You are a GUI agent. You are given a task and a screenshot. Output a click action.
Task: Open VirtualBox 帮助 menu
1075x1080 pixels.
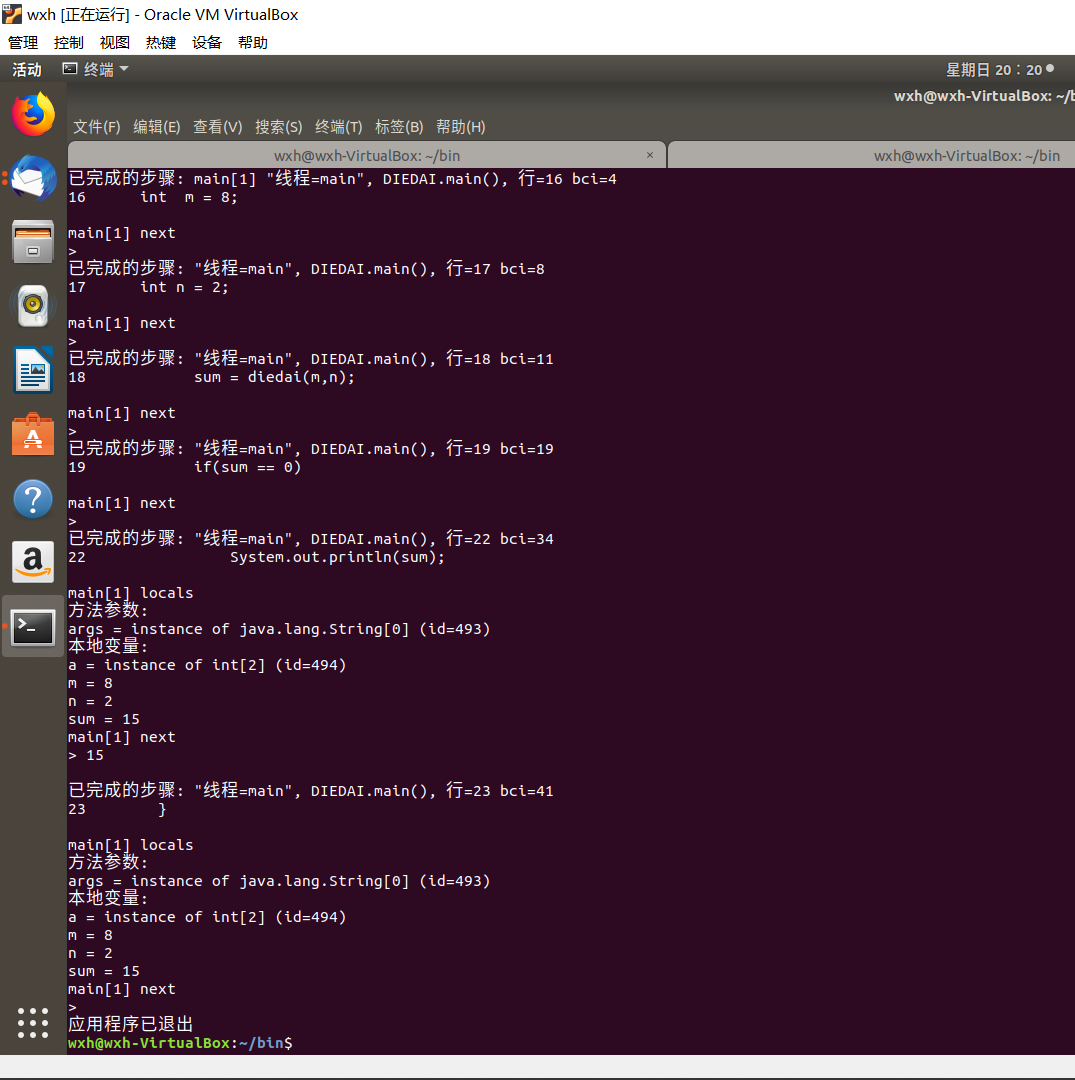(253, 43)
